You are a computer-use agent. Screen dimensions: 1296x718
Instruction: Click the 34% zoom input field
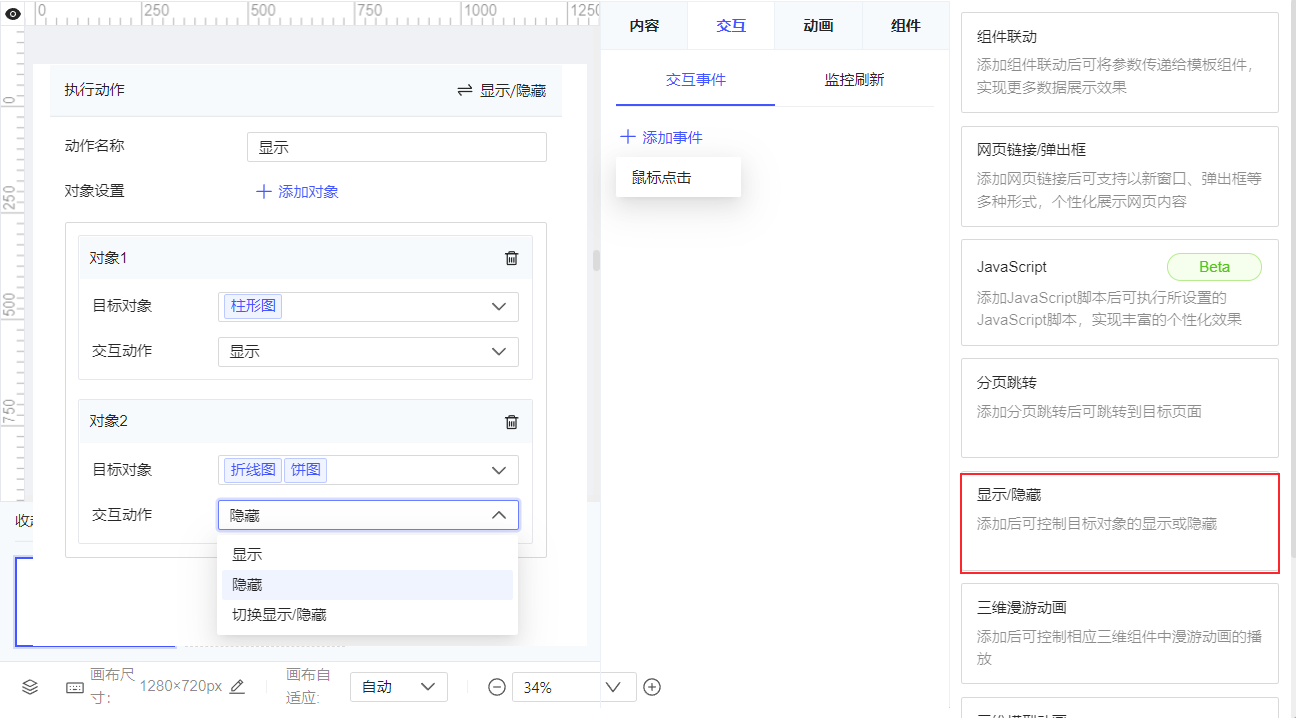[557, 687]
